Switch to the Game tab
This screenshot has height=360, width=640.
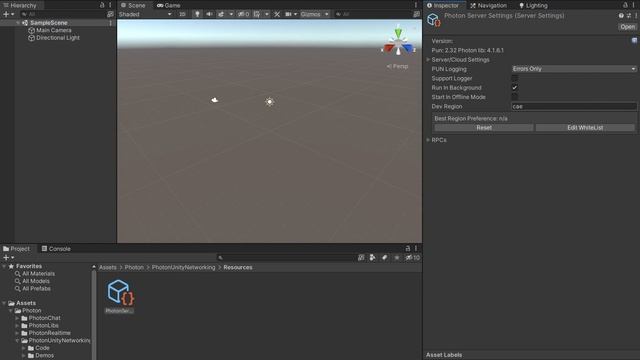point(169,5)
